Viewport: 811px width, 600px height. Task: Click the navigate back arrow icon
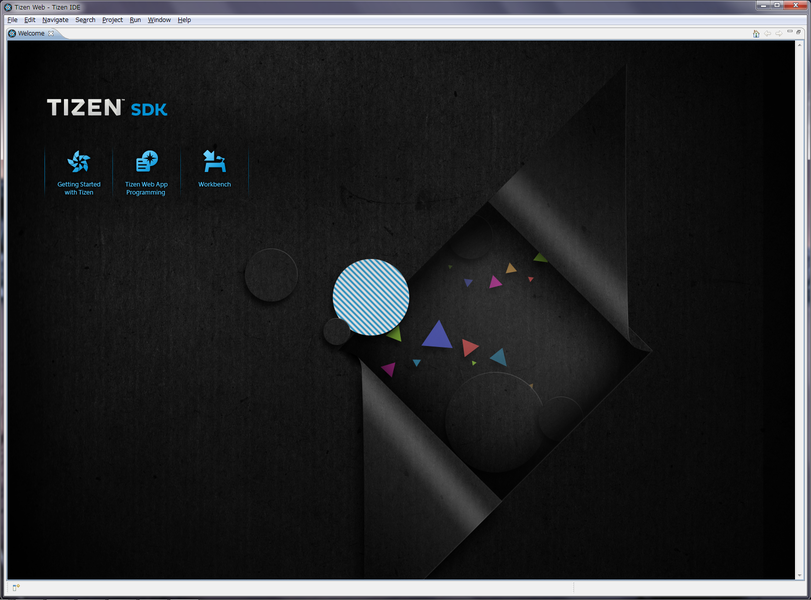(x=768, y=34)
